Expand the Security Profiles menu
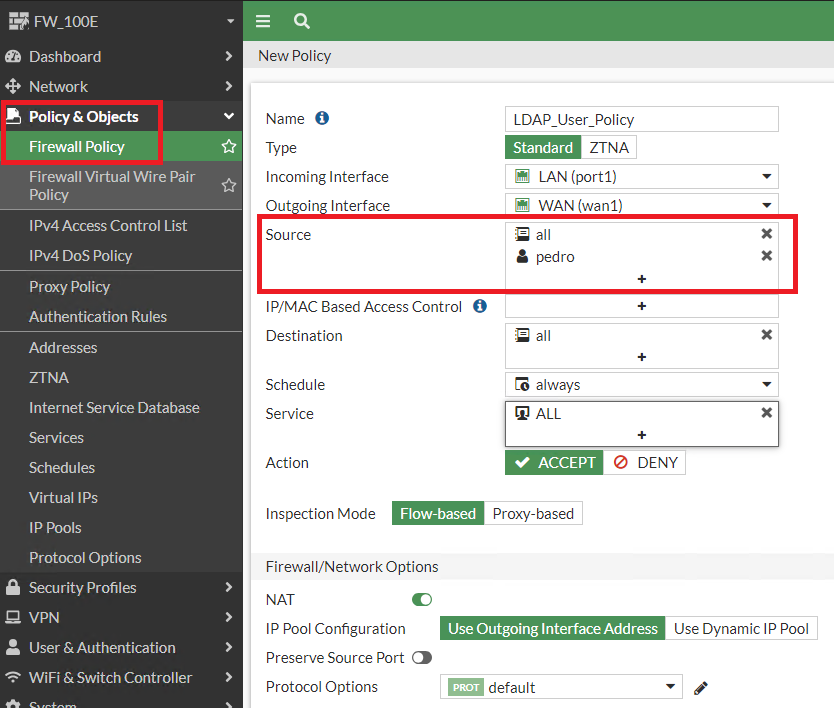The height and width of the screenshot is (708, 834). (x=120, y=588)
